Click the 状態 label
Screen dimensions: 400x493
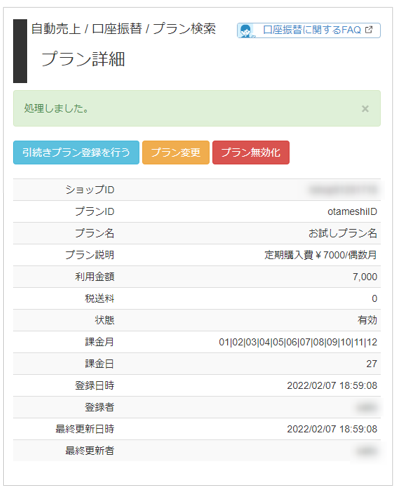[105, 320]
